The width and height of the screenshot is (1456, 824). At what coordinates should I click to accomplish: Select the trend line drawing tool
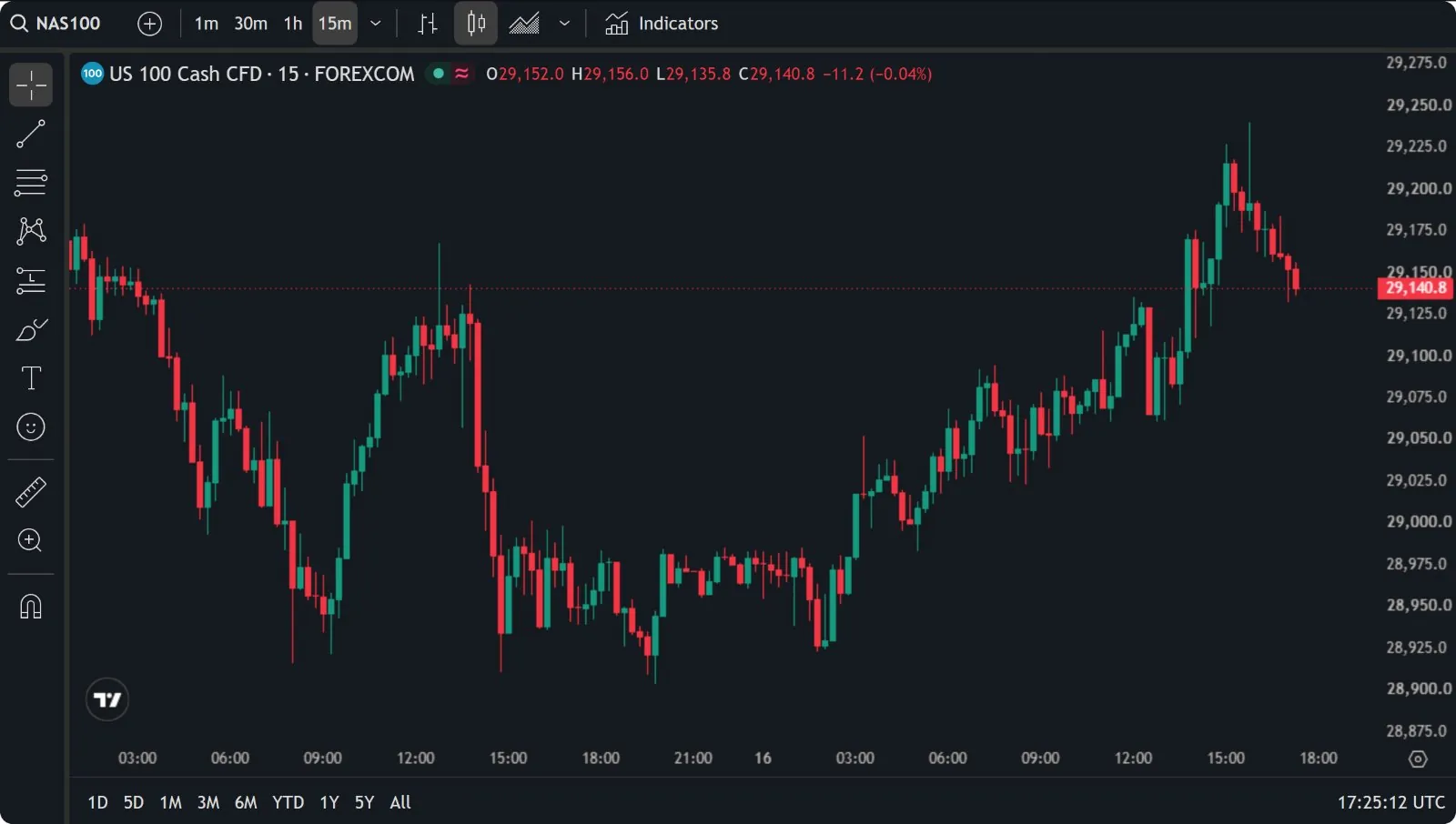point(31,134)
